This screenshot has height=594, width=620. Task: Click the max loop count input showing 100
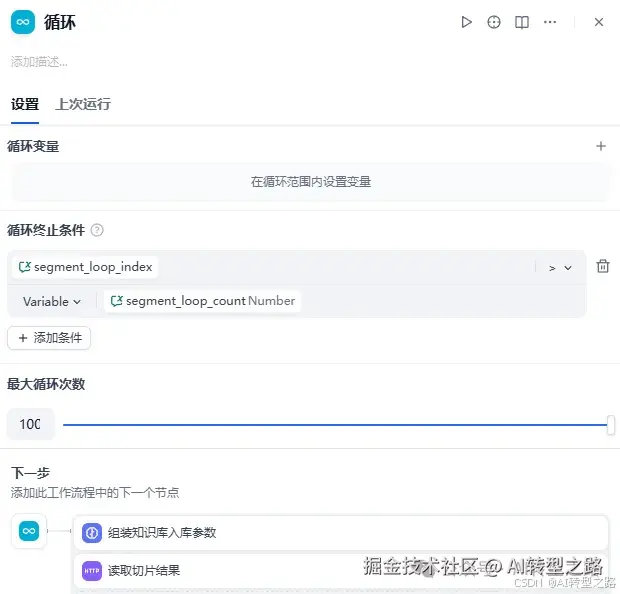click(30, 424)
